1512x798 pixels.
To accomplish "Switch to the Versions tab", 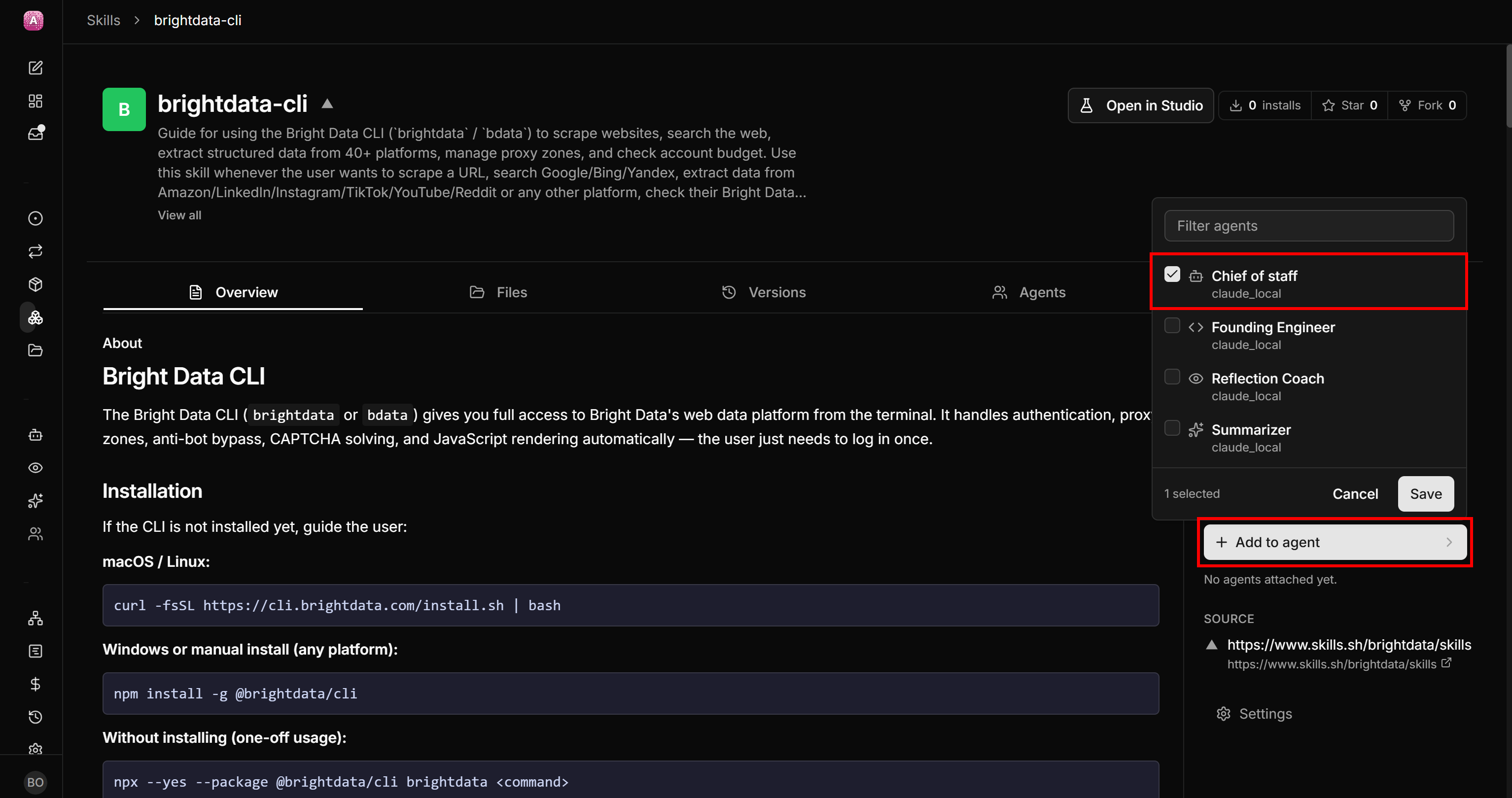I will point(764,292).
